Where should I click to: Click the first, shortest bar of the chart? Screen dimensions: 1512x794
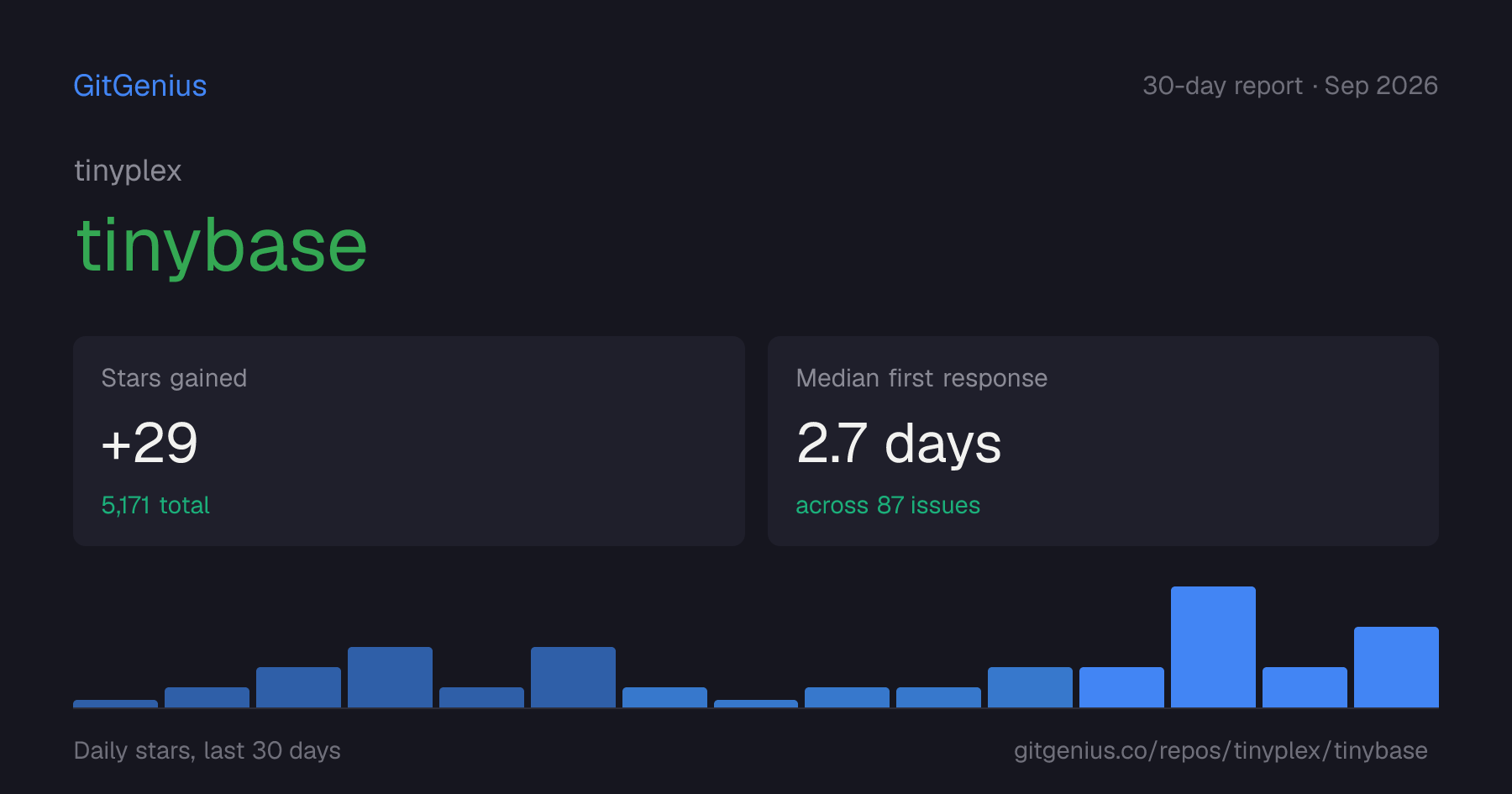(115, 703)
